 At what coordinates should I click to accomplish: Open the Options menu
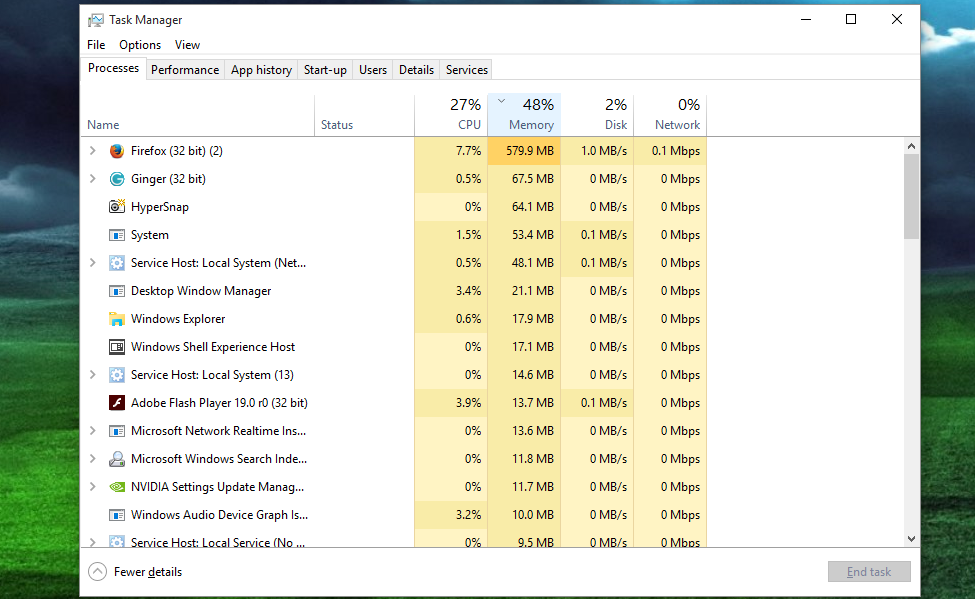click(140, 45)
